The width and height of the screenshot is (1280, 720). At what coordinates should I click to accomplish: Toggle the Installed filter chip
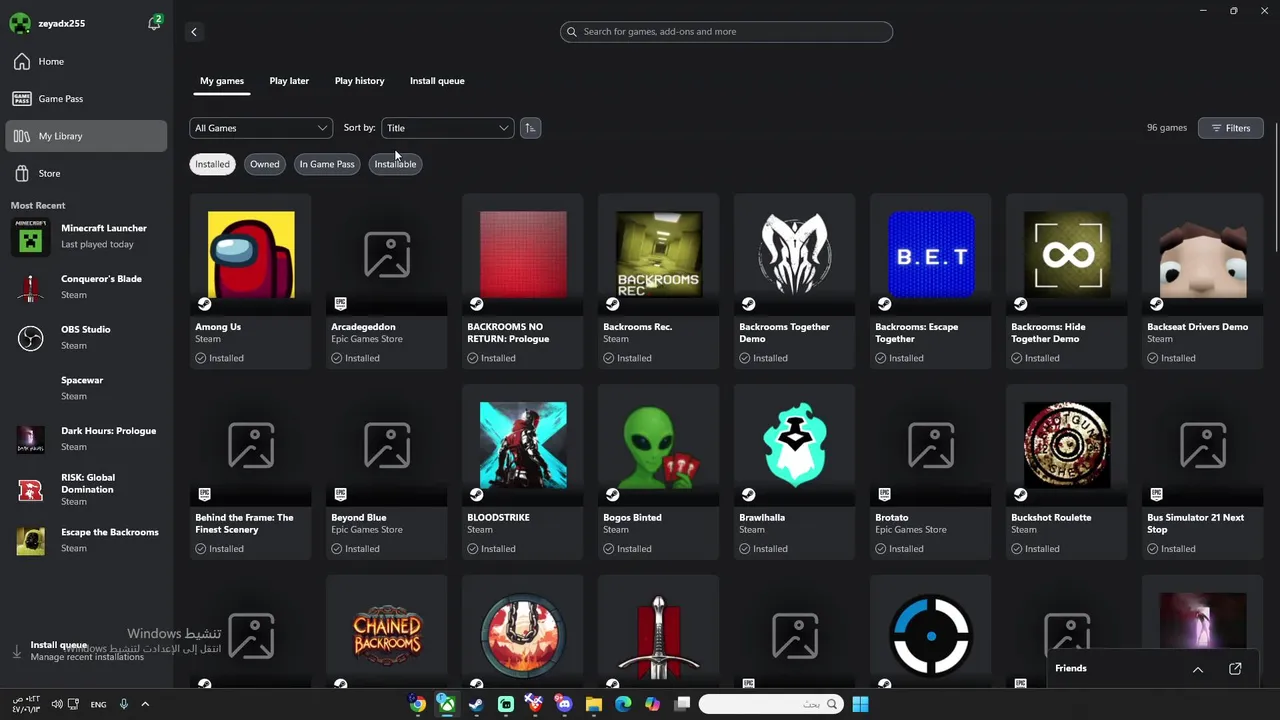pyautogui.click(x=212, y=164)
